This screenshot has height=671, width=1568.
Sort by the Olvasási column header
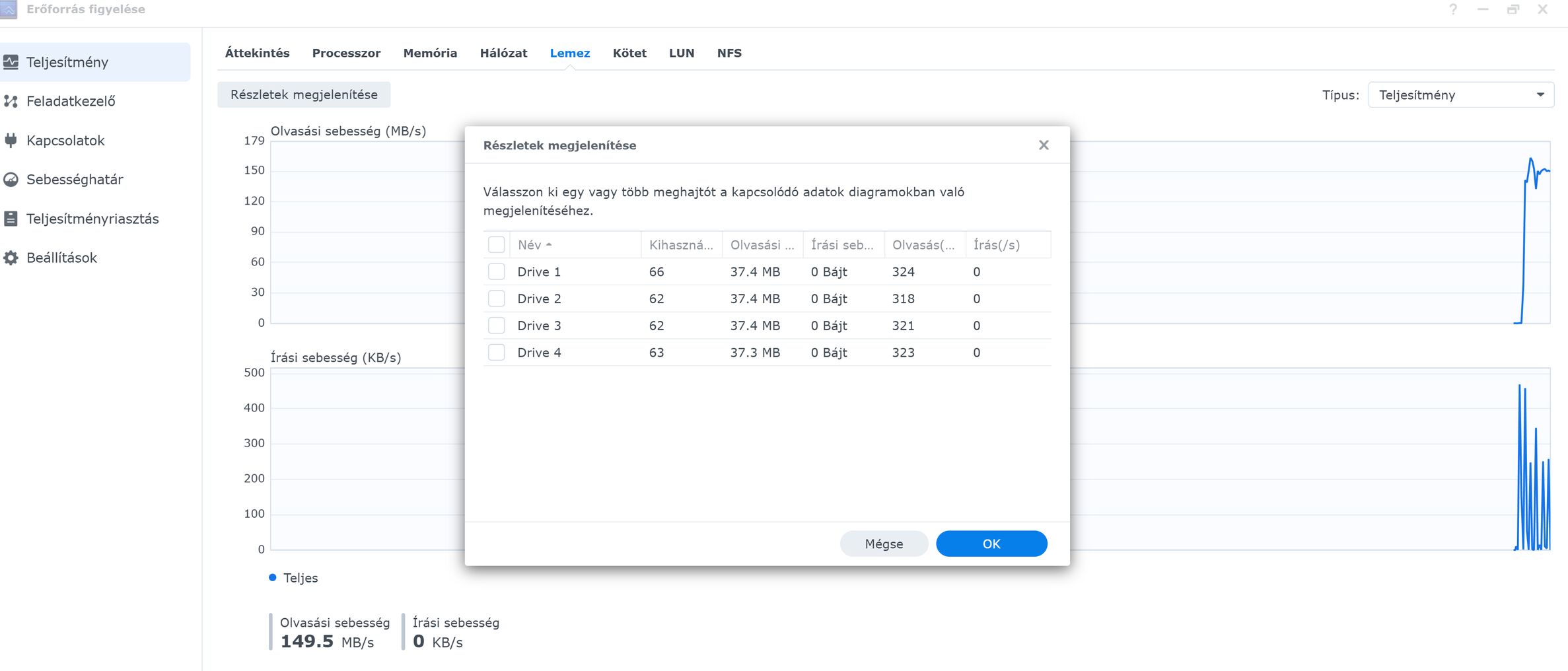763,245
